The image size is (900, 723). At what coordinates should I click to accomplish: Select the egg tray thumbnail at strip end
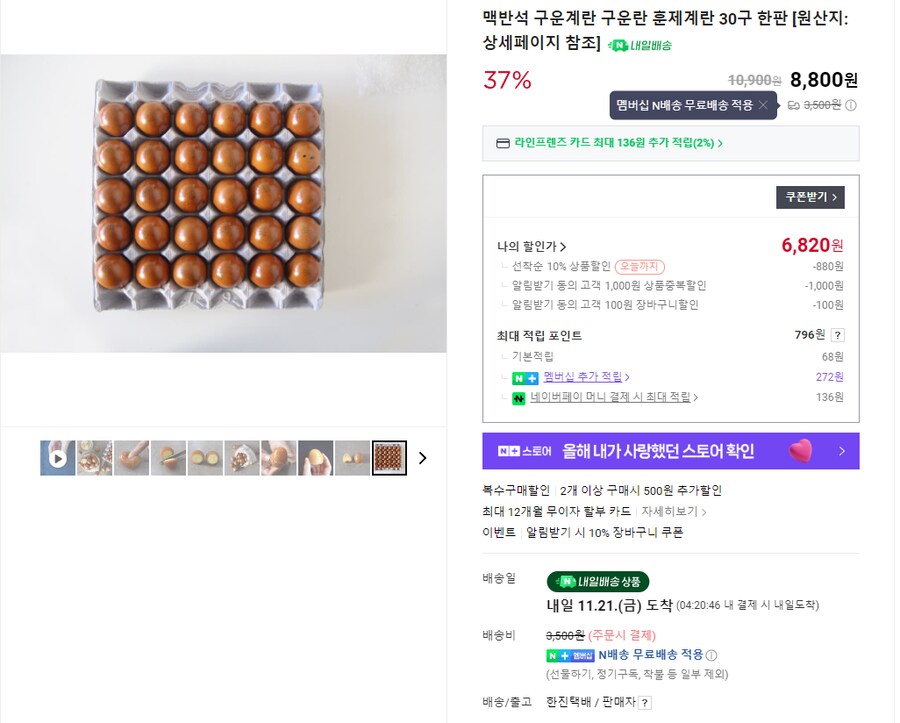[x=389, y=457]
